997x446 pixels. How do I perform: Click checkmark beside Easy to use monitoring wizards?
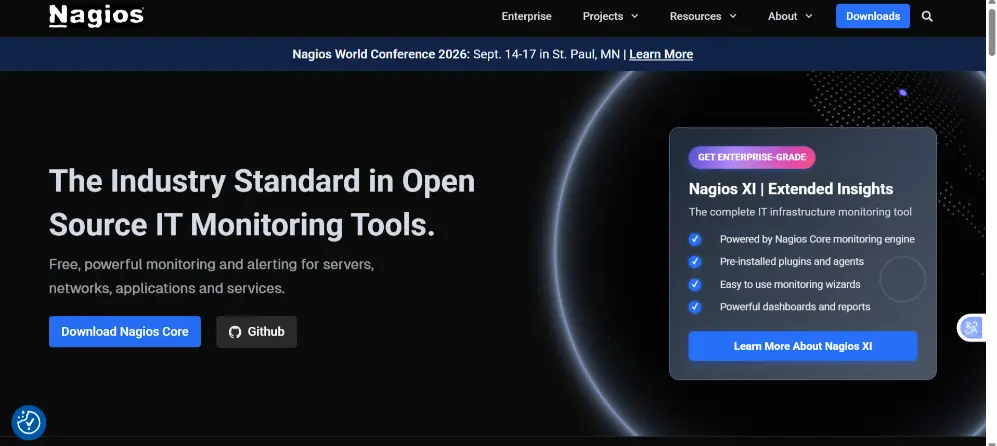[695, 284]
